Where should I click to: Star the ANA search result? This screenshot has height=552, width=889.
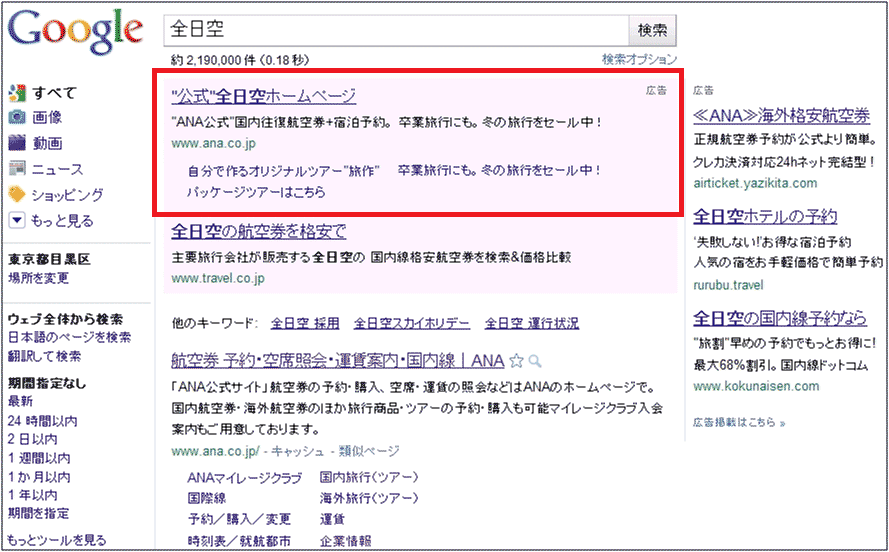[516, 360]
